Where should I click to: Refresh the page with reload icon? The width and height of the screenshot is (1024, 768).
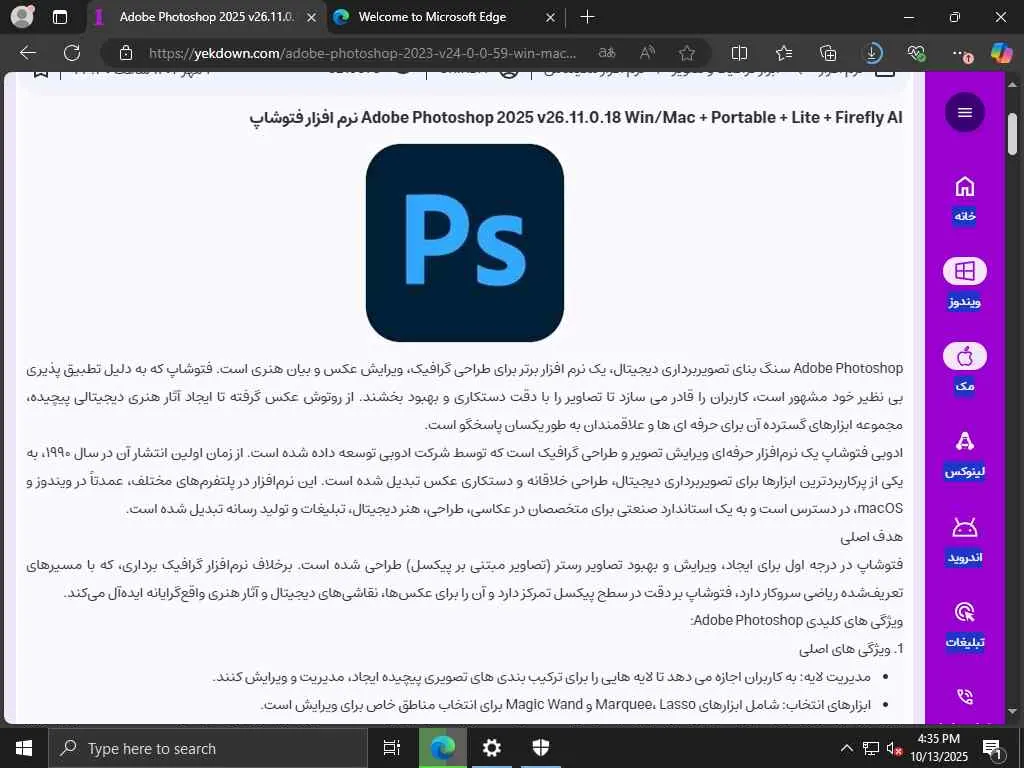click(x=72, y=53)
